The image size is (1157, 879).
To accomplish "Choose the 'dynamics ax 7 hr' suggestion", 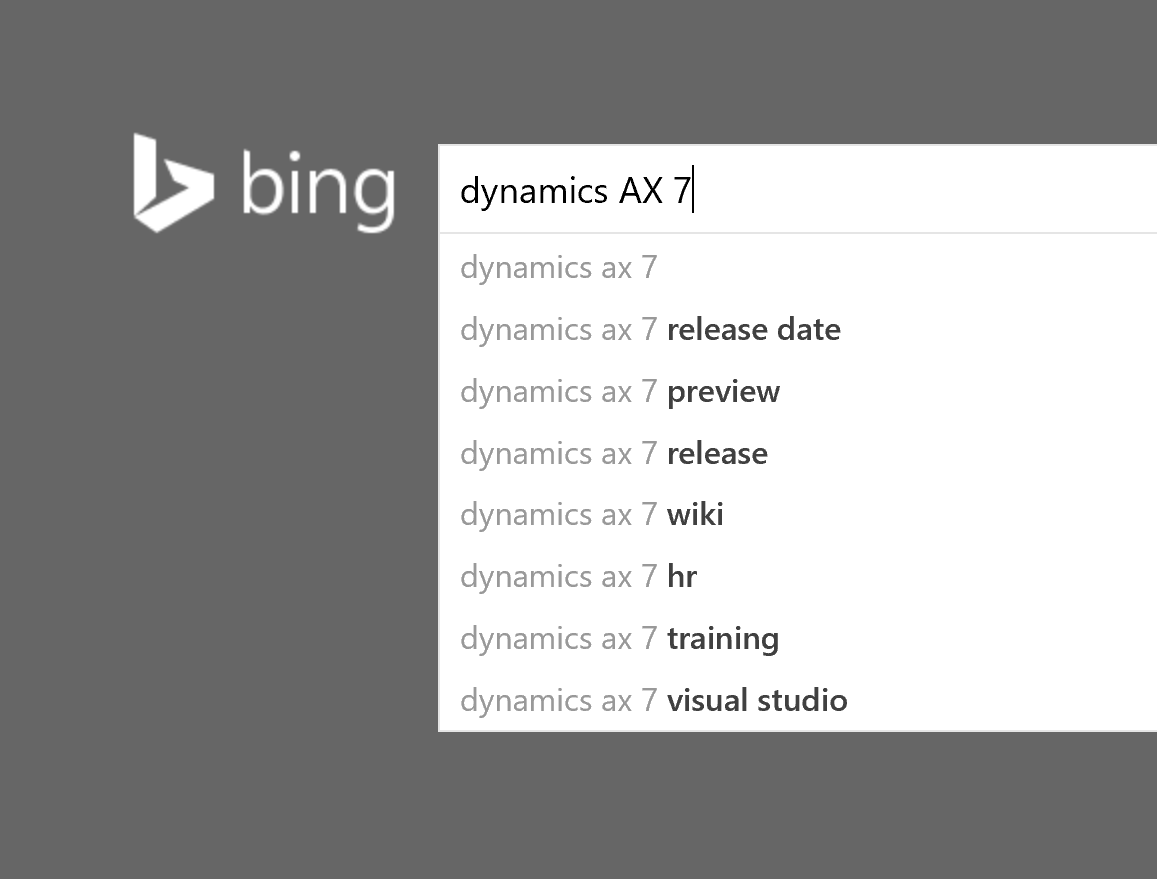I will coord(578,577).
